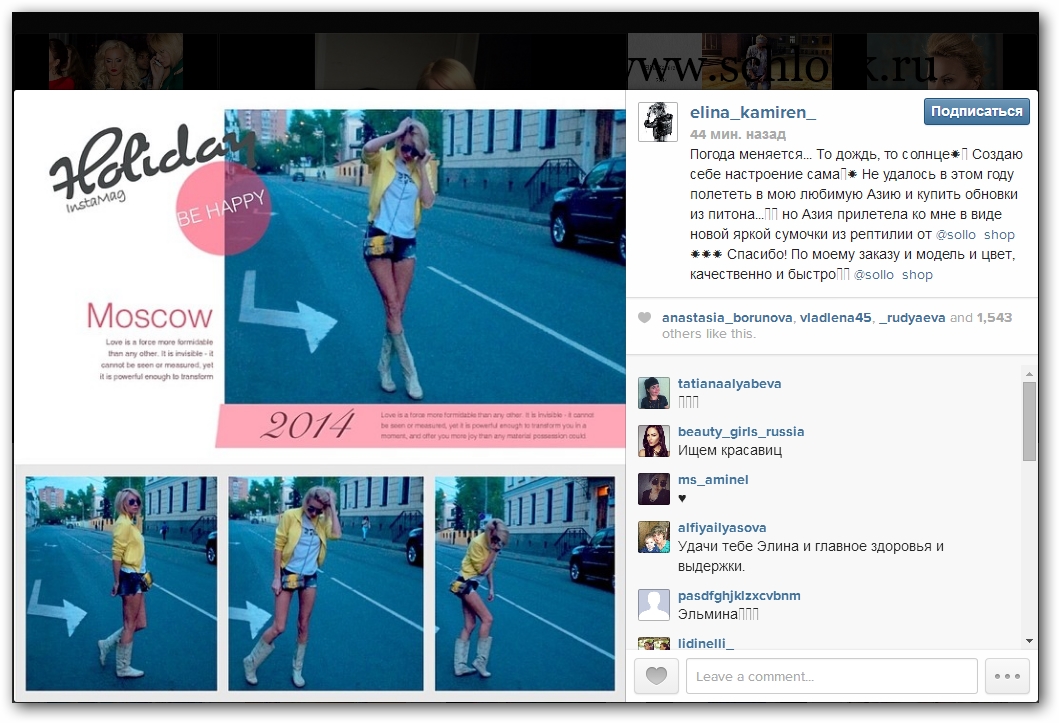1059x723 pixels.
Task: Click alfiyailyasova's avatar picture
Action: [x=654, y=537]
